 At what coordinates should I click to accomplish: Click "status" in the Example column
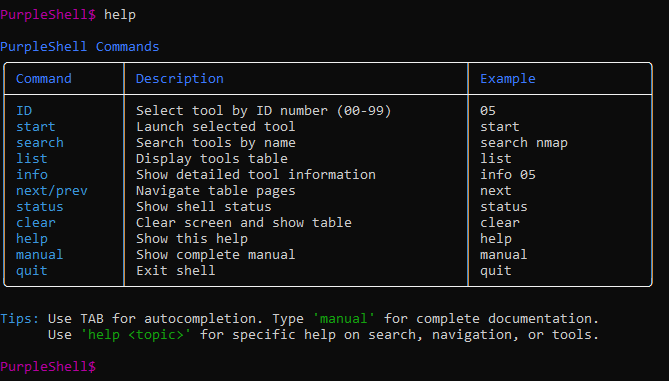(504, 206)
